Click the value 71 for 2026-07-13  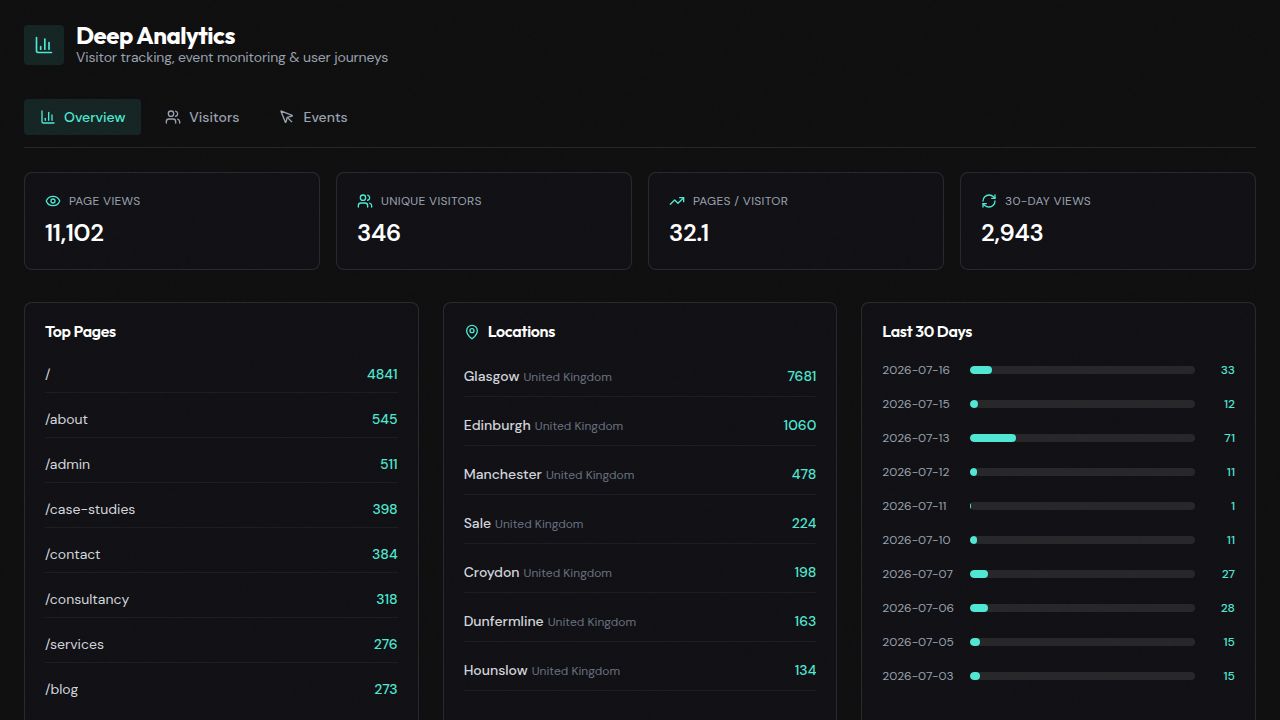pyautogui.click(x=1230, y=438)
